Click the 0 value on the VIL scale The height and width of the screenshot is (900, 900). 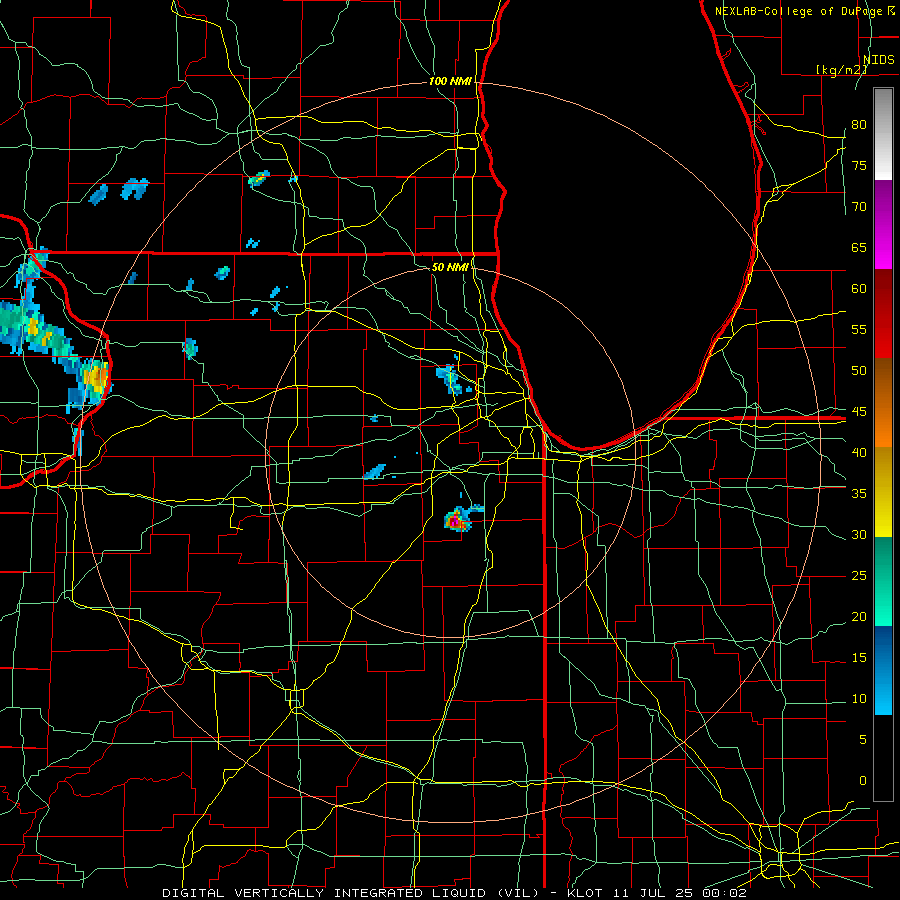863,781
